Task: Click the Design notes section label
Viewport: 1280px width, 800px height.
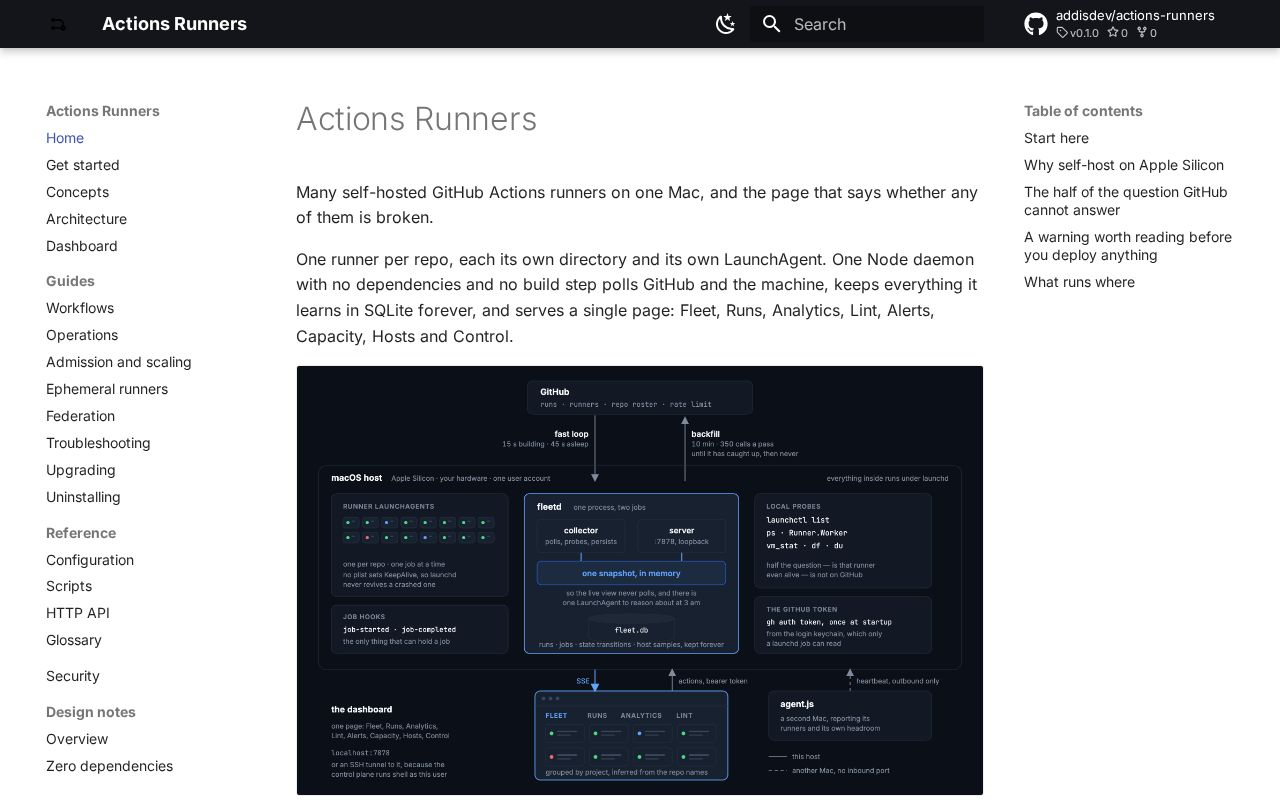Action: 91,712
